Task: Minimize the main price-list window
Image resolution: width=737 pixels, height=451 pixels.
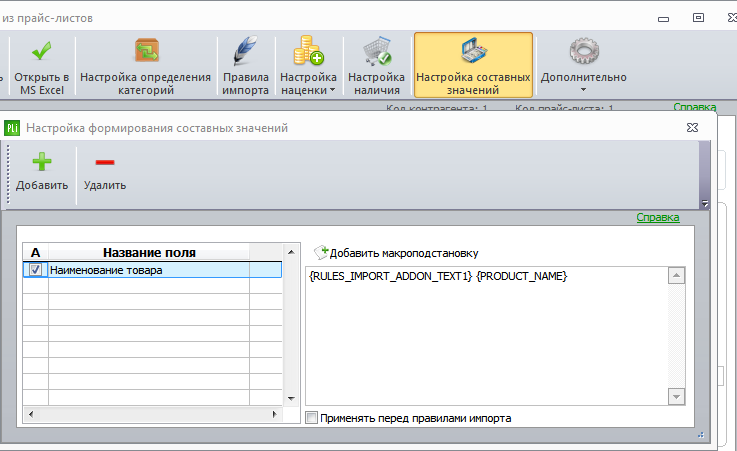Action: point(663,18)
